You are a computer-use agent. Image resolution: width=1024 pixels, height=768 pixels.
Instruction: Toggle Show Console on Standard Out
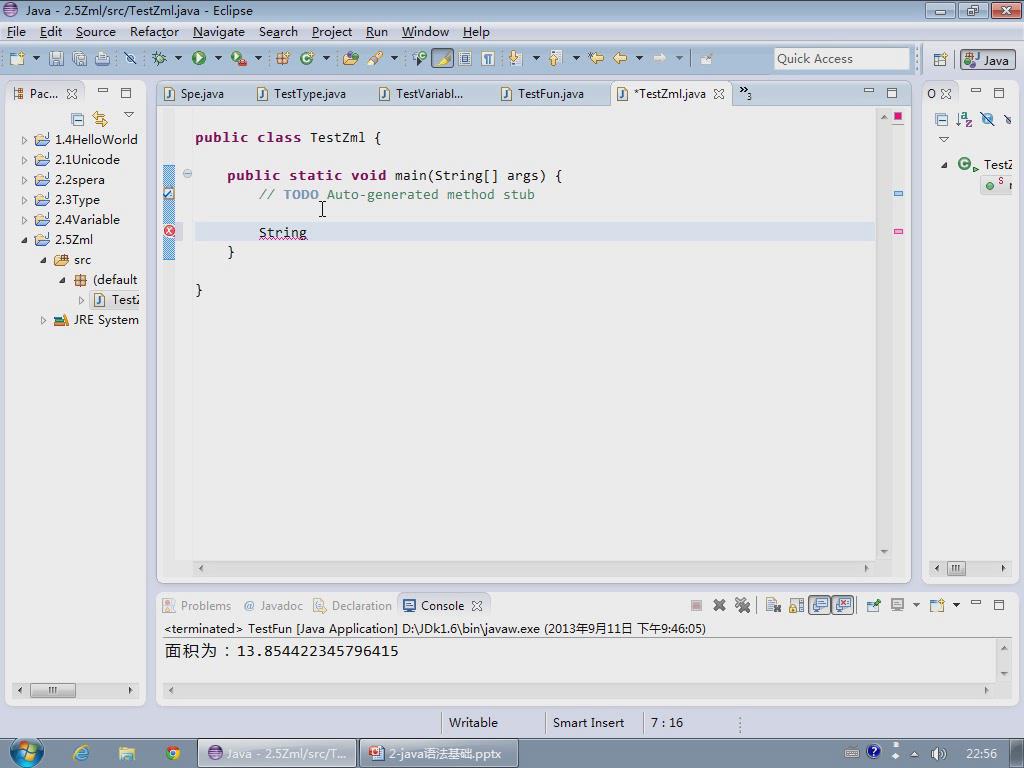pos(819,605)
